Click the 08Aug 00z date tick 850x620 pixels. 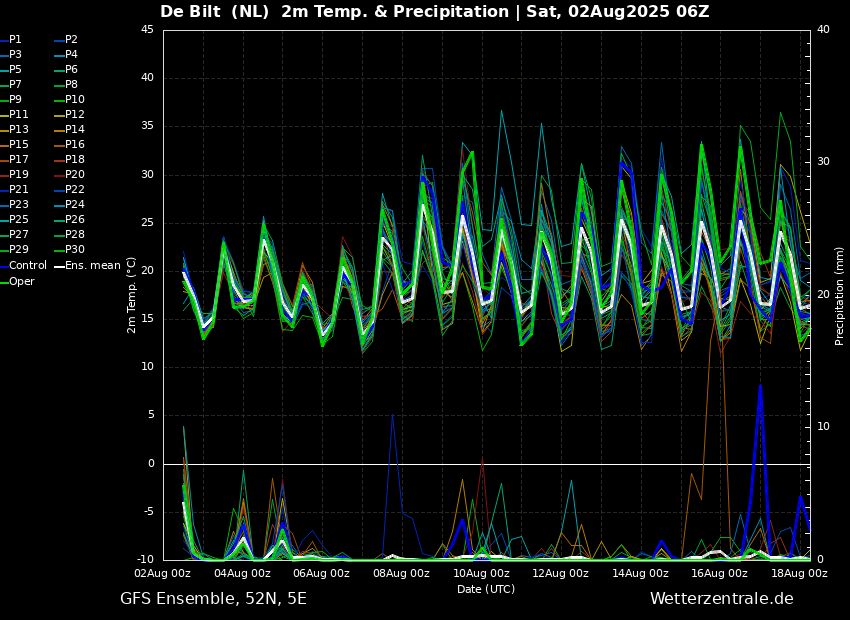(401, 574)
